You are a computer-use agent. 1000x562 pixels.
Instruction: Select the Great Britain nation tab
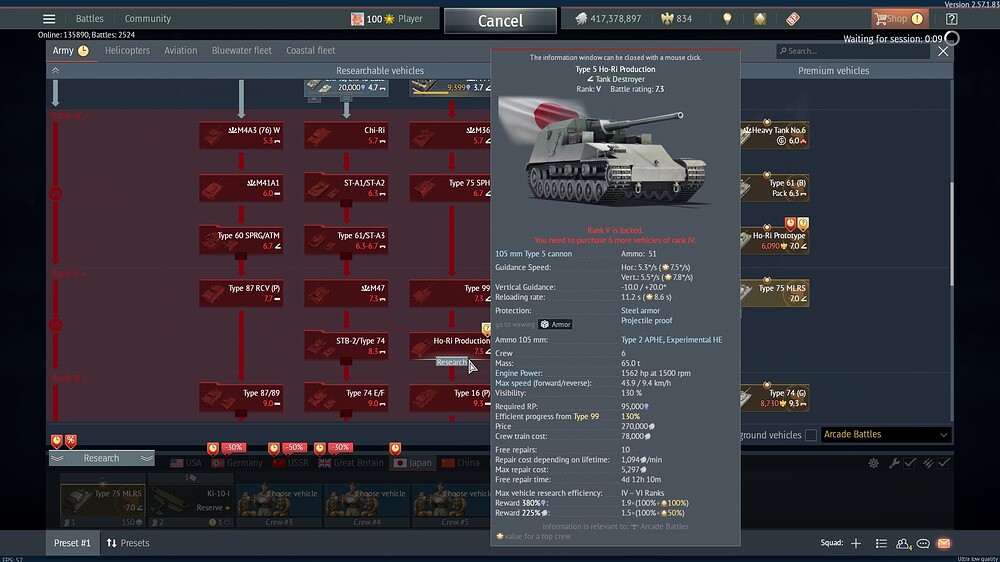point(351,463)
